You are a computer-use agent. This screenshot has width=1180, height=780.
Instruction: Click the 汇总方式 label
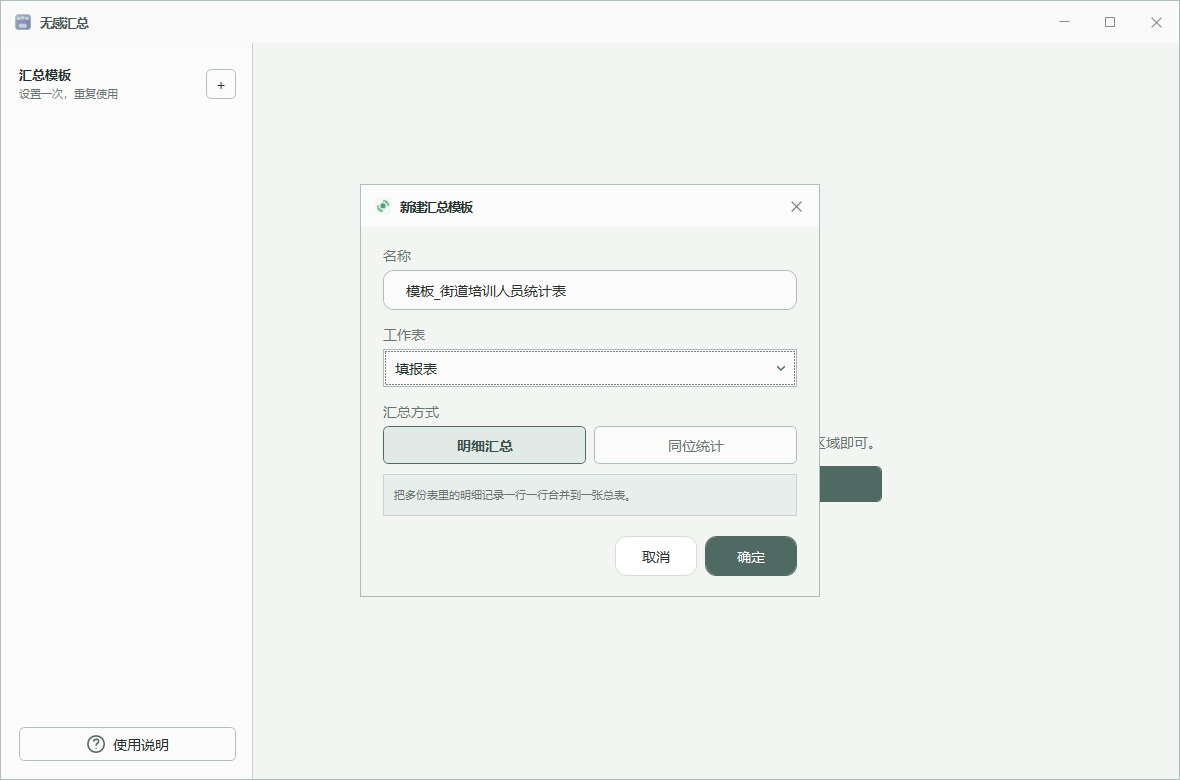click(411, 413)
